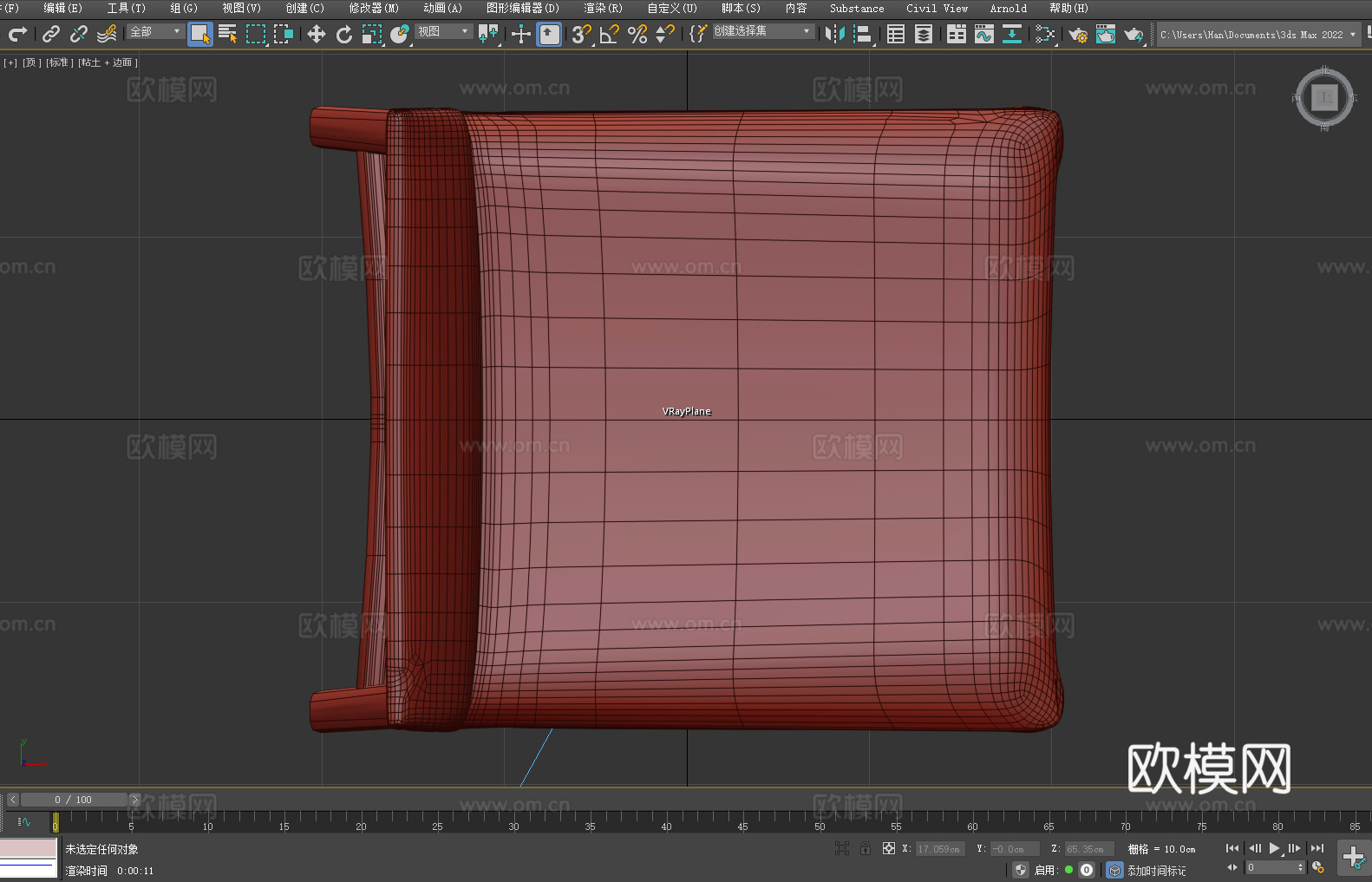Click Render Production teapot icon

pos(1134,34)
